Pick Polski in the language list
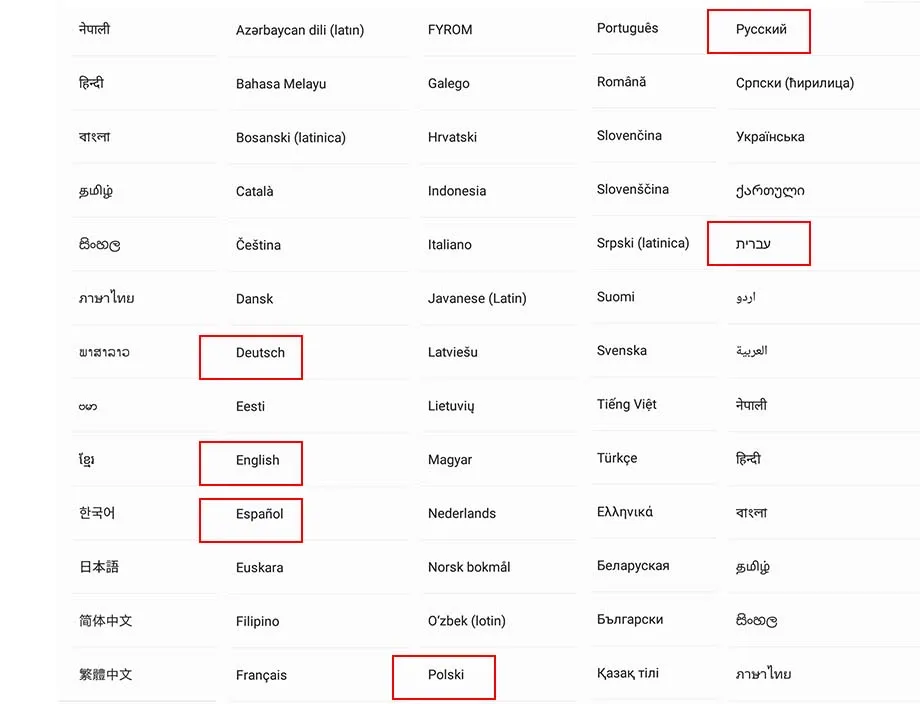Screen dimensions: 920x704 [x=446, y=675]
